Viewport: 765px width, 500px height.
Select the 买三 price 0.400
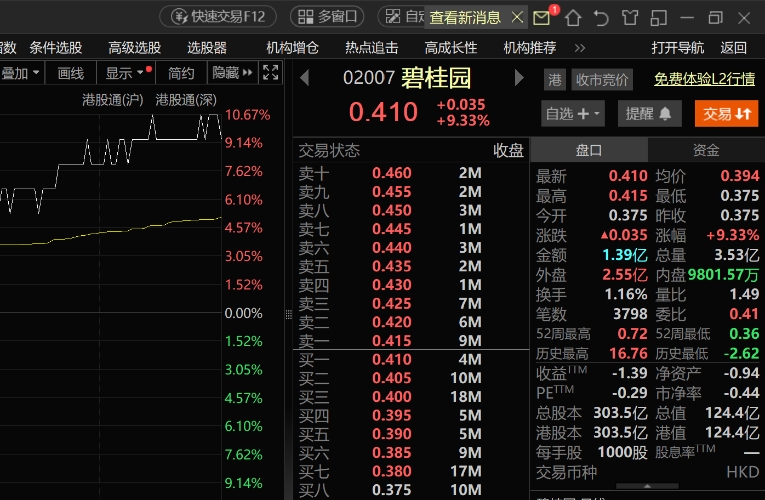coord(392,397)
